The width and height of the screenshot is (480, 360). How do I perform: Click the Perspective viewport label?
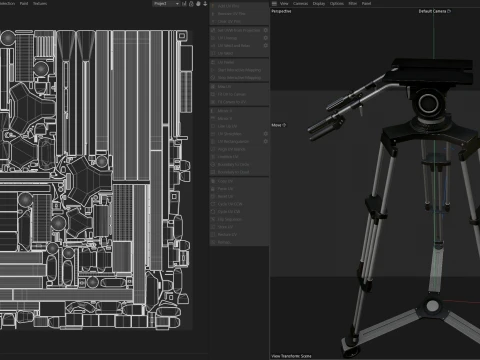point(281,11)
